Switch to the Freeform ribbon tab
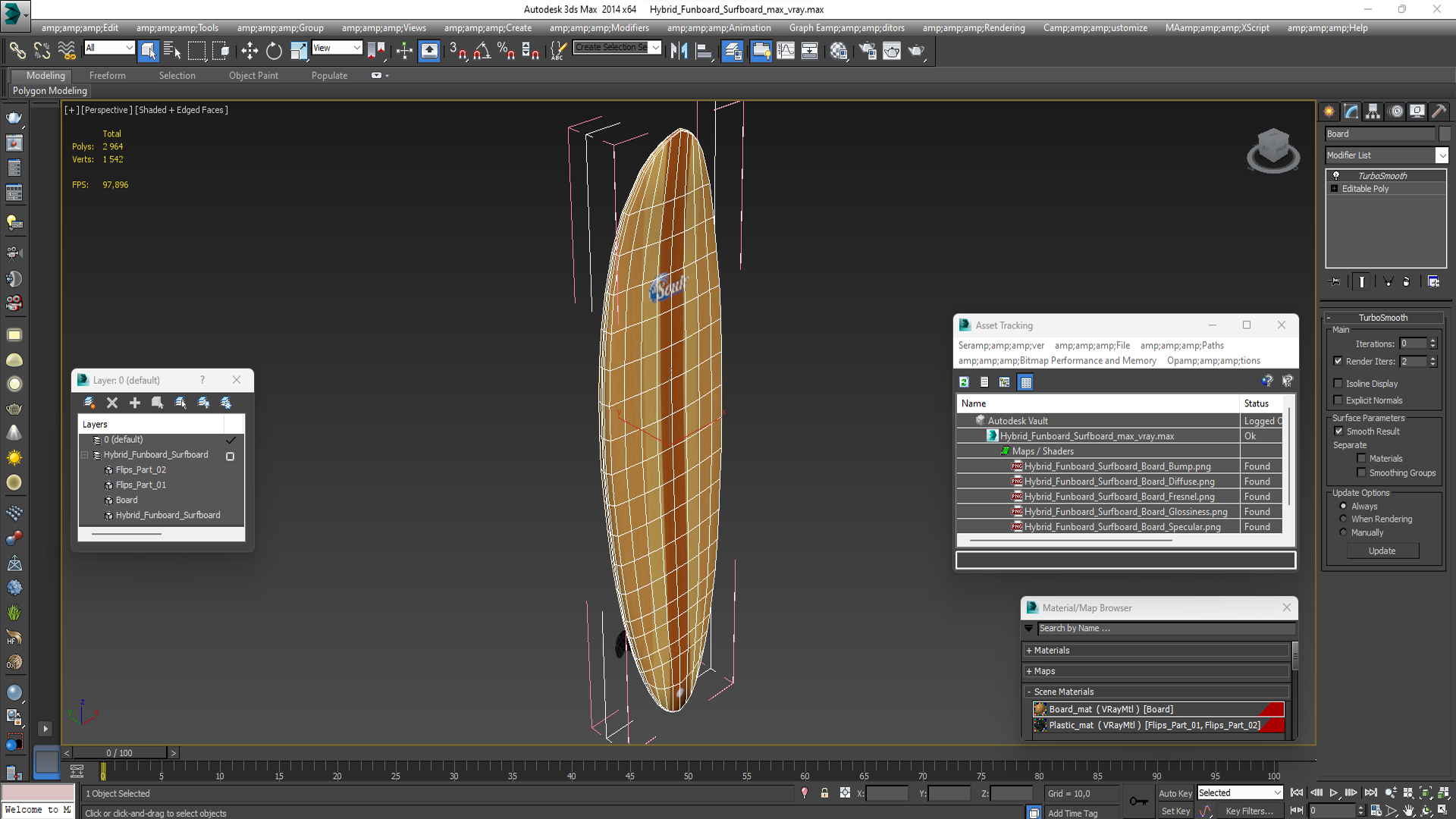Screen dimensions: 1456x819 (107, 76)
